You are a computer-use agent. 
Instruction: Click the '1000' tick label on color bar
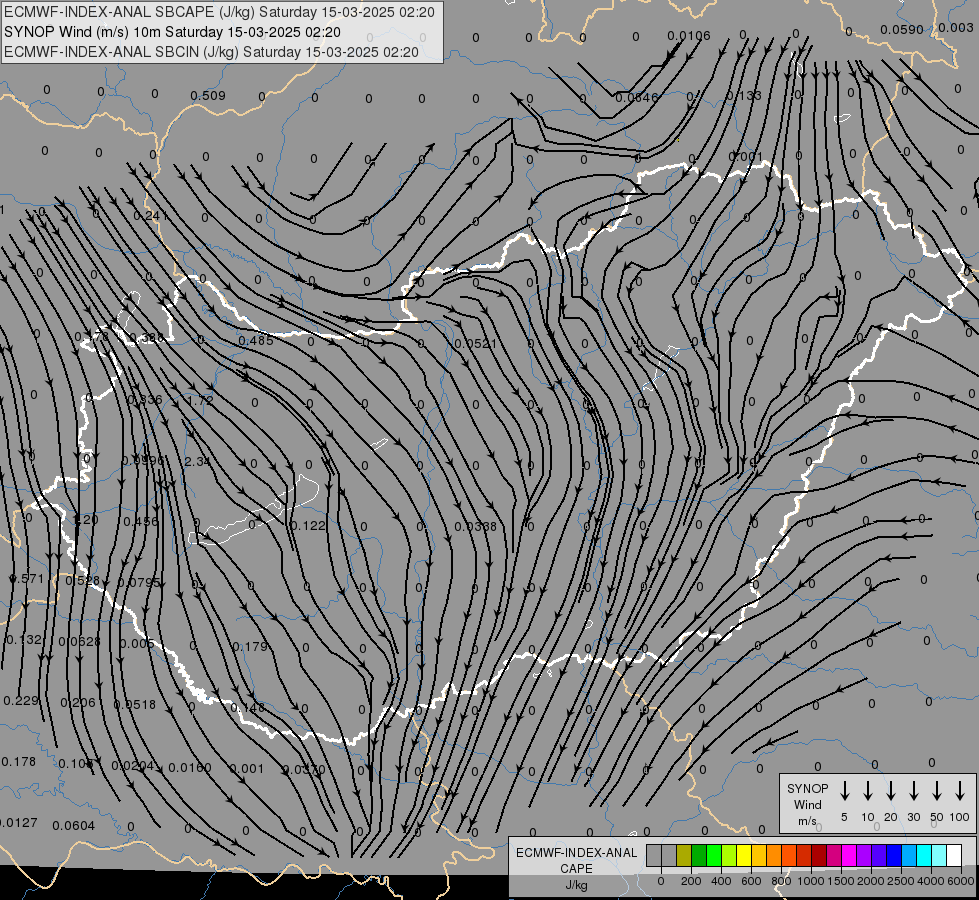point(810,881)
